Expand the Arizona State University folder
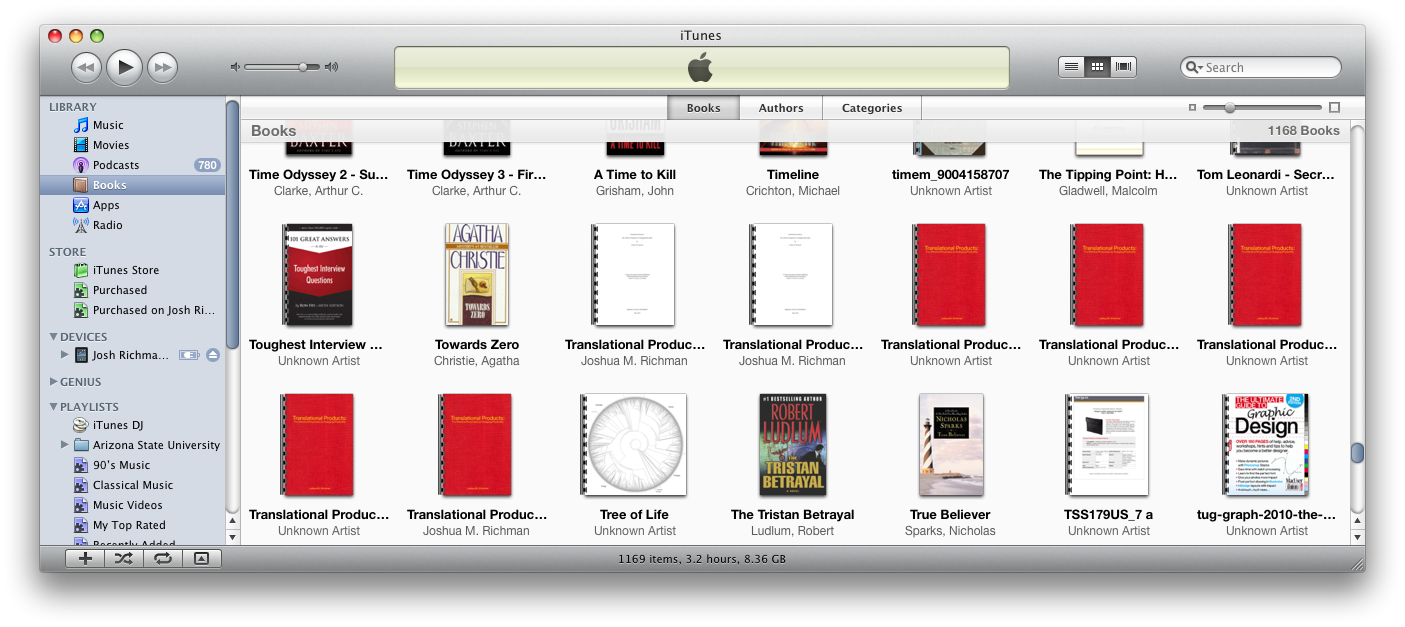This screenshot has height=627, width=1405. (65, 445)
